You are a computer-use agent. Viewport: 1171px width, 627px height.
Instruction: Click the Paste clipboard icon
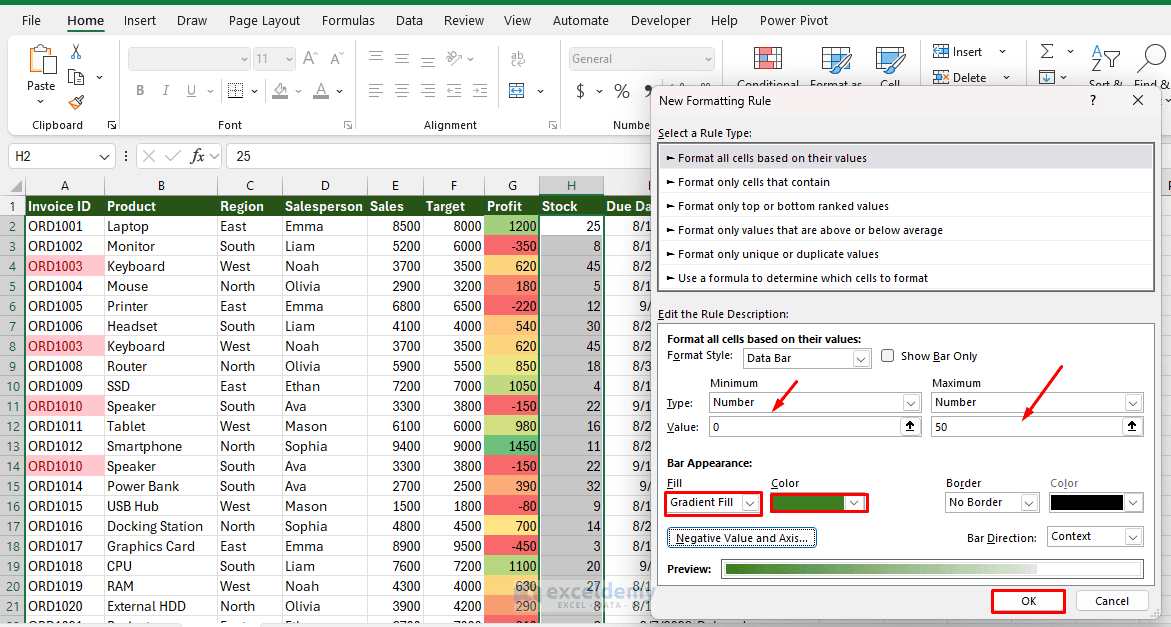42,60
